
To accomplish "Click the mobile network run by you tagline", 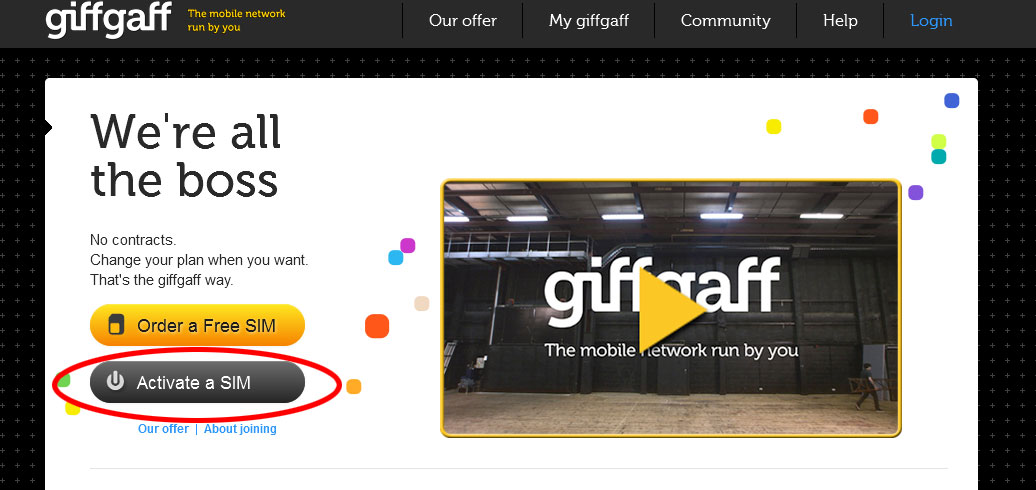I will click(237, 20).
